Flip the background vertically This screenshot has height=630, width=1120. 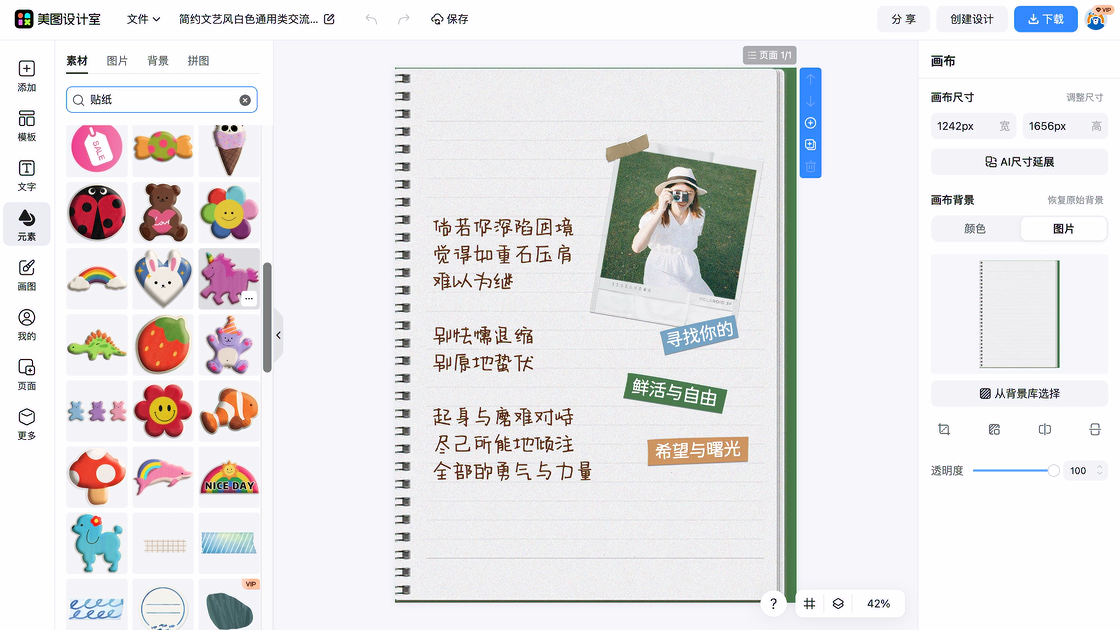1094,429
